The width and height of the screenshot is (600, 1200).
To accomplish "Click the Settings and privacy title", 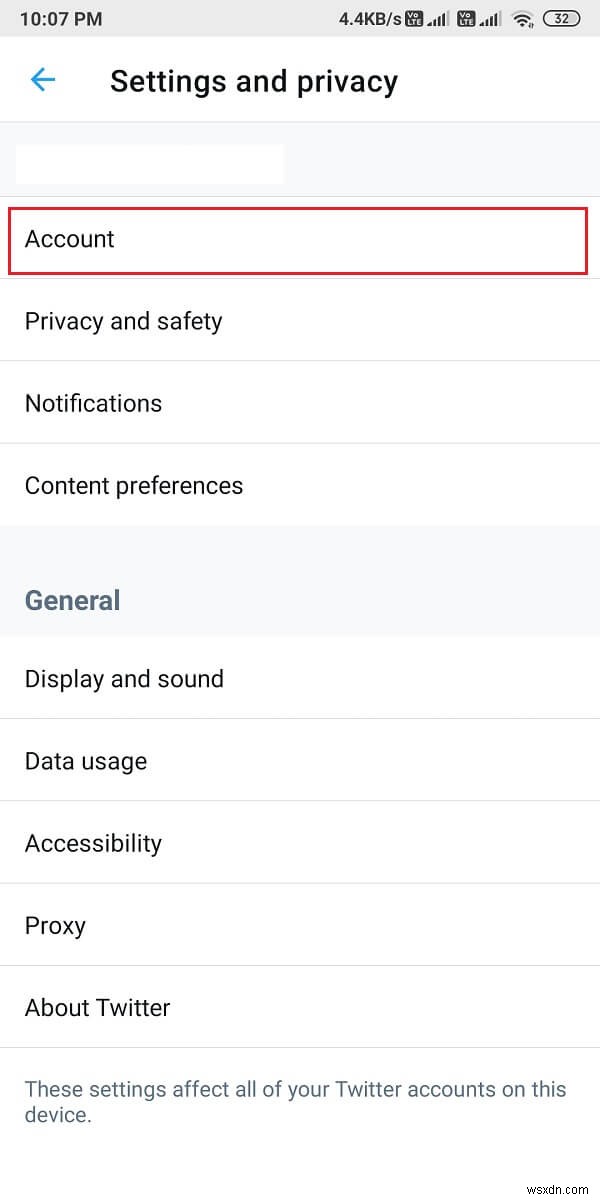I will (x=253, y=81).
